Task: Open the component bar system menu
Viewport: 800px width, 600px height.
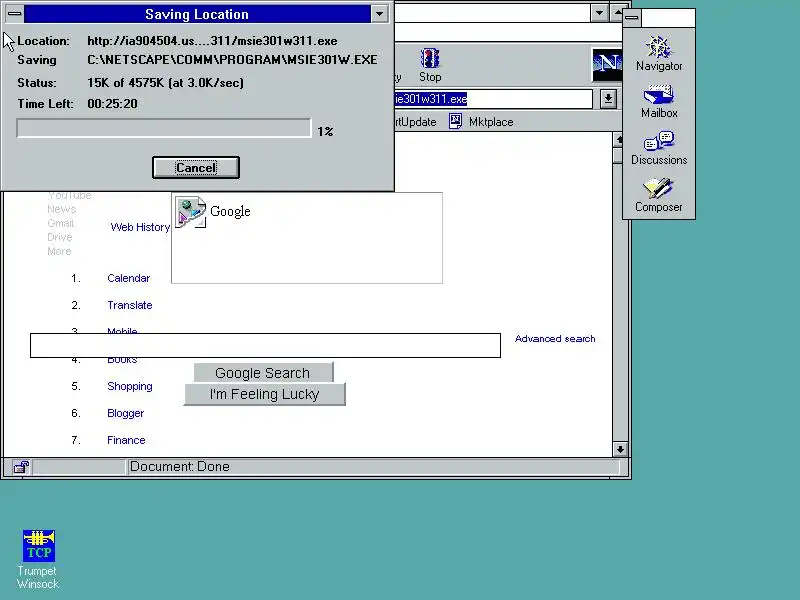Action: pyautogui.click(x=632, y=18)
